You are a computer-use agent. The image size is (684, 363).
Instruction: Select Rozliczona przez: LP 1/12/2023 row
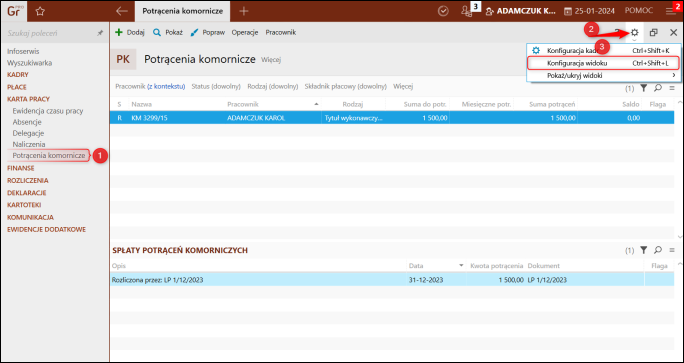pyautogui.click(x=392, y=280)
